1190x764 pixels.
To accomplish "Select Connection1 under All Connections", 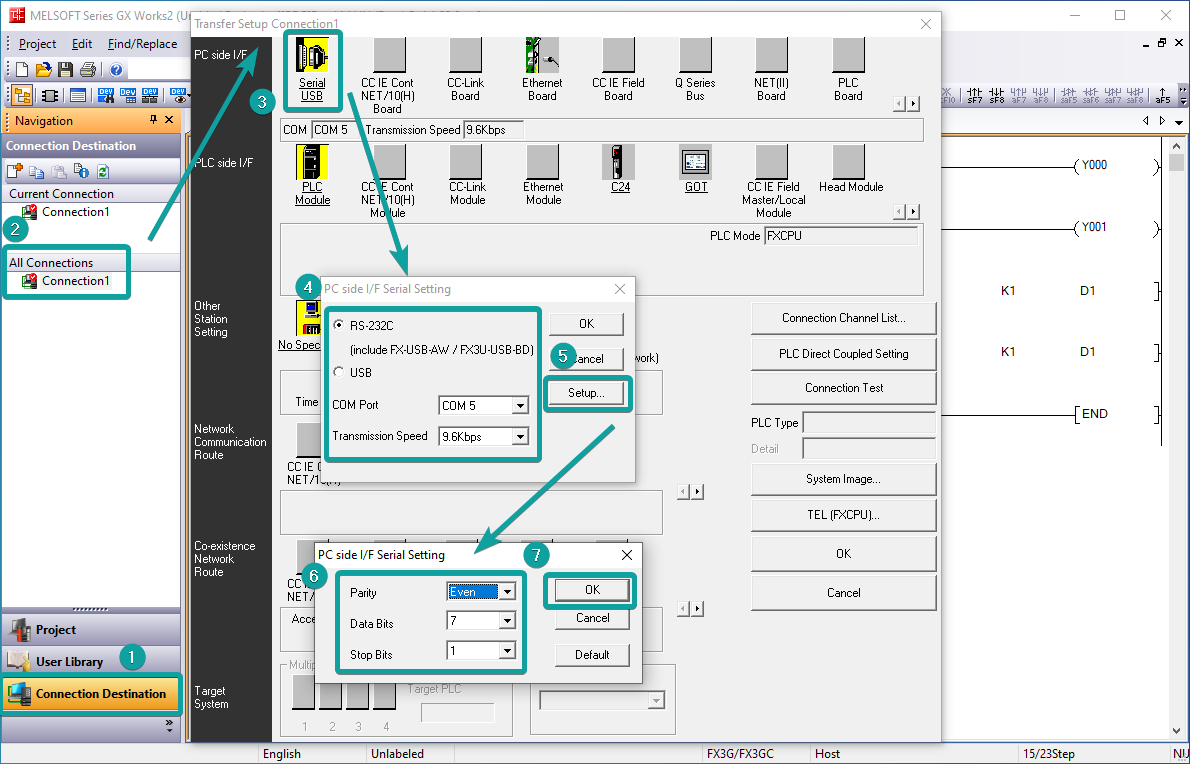I will point(75,281).
